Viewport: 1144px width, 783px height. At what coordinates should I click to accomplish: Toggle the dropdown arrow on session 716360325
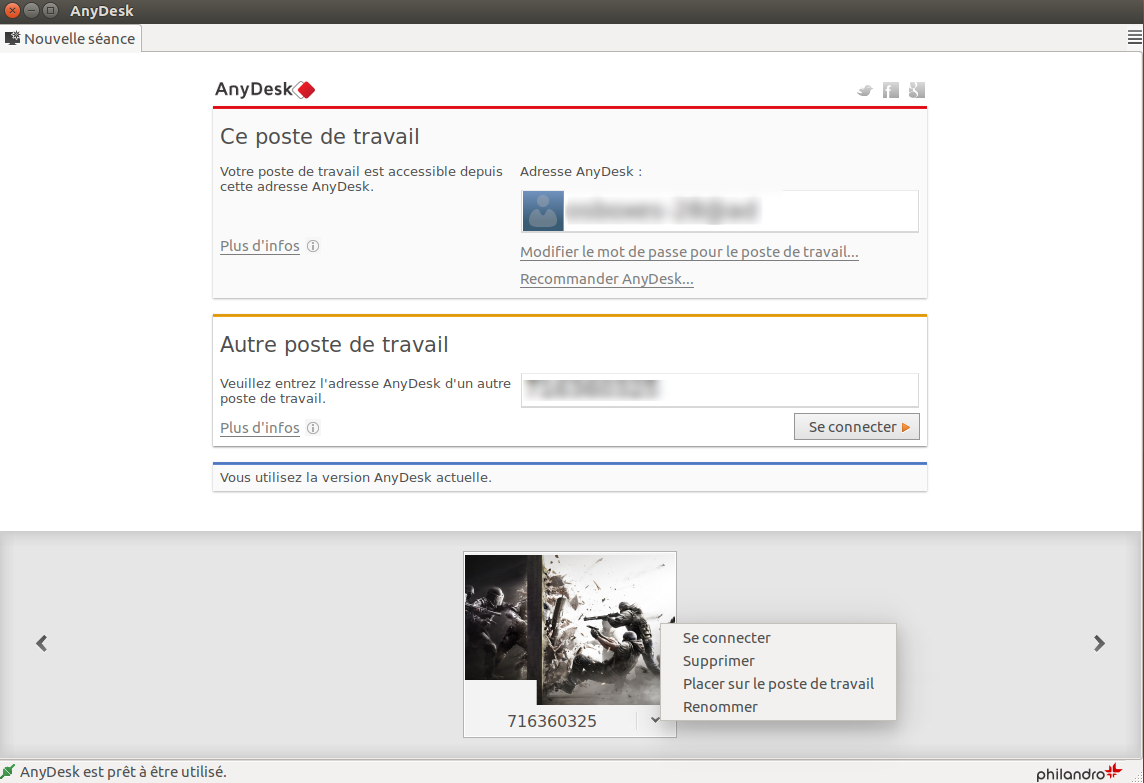[654, 719]
